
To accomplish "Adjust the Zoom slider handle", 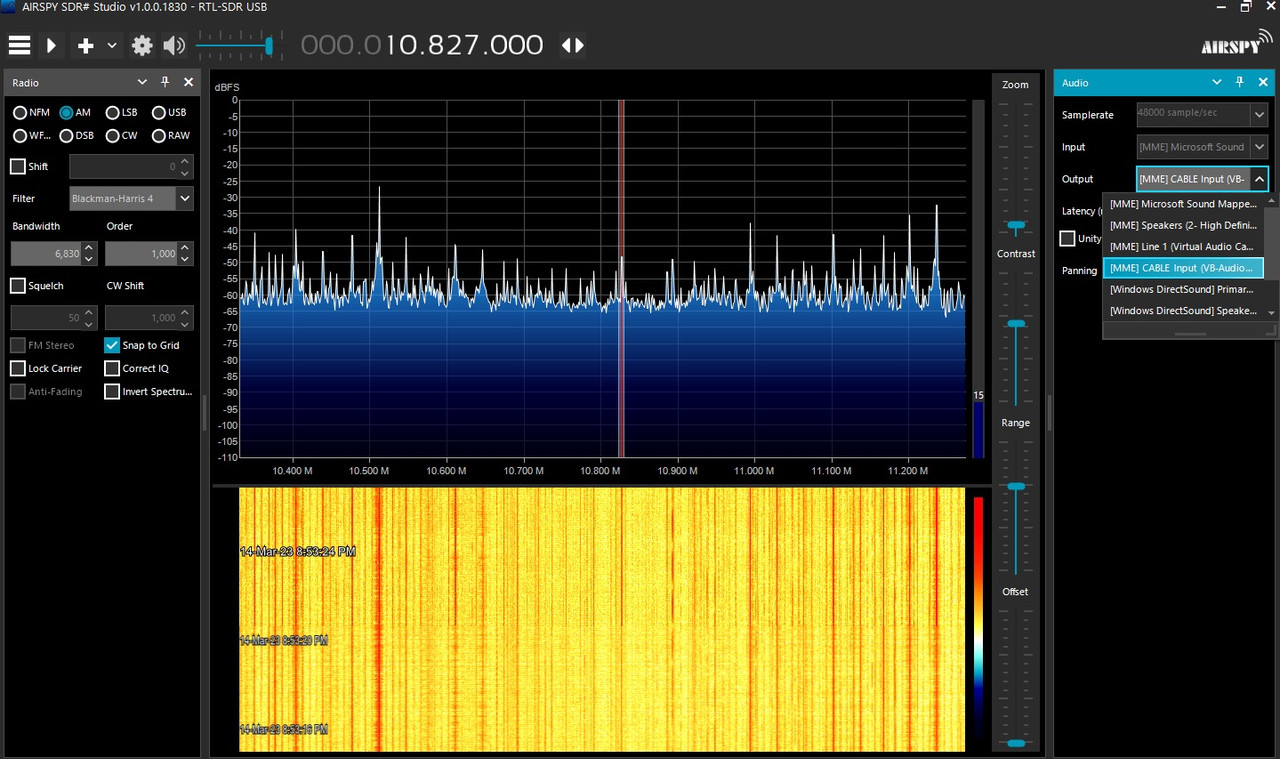I will [x=1016, y=226].
